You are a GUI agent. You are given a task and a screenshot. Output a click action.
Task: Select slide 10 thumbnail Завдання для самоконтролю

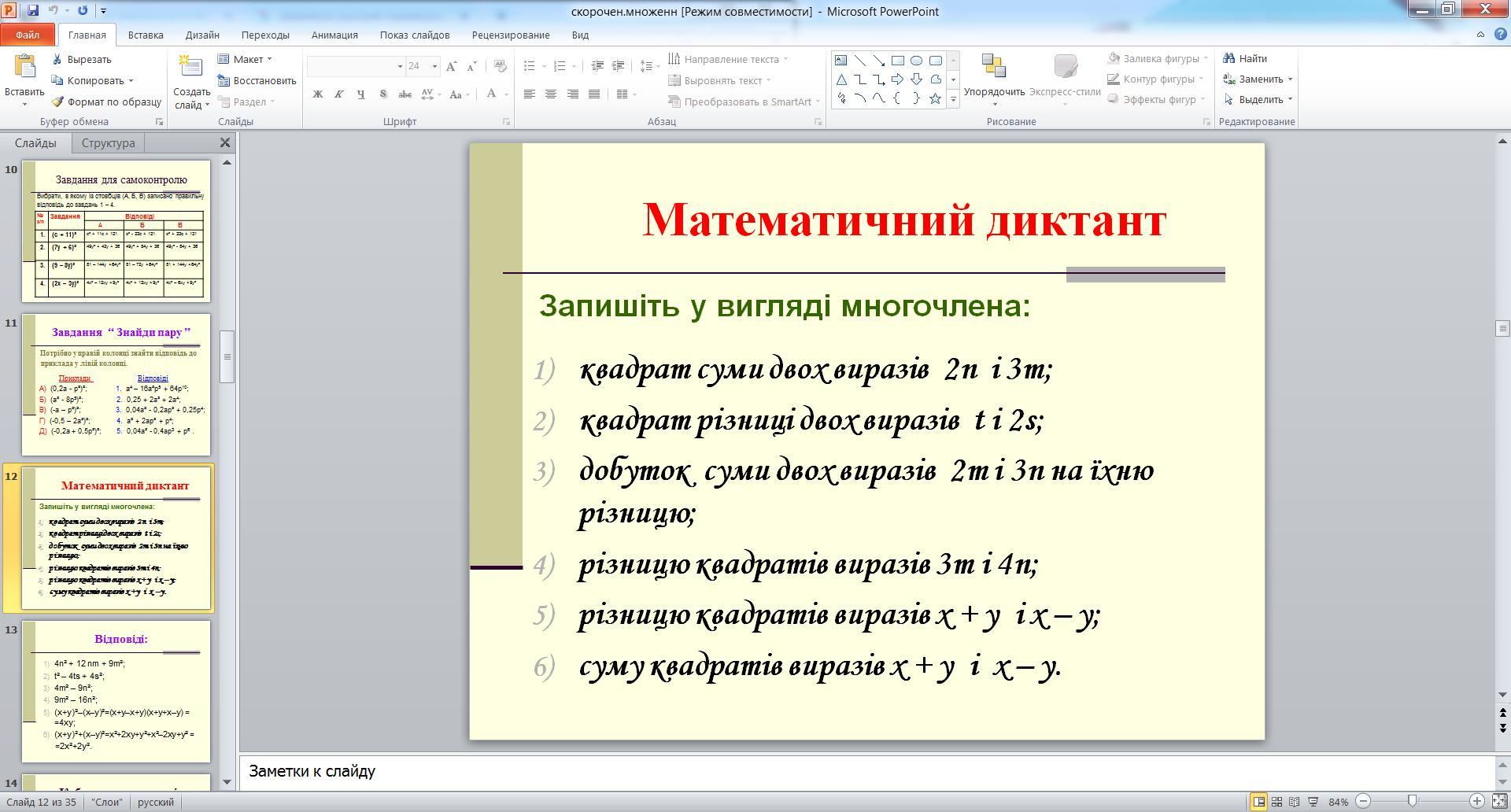click(x=116, y=231)
